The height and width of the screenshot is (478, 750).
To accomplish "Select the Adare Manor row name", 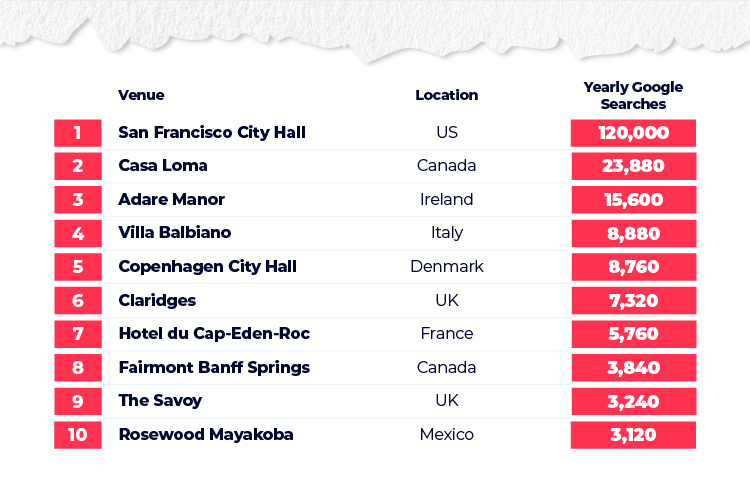I will pos(171,199).
